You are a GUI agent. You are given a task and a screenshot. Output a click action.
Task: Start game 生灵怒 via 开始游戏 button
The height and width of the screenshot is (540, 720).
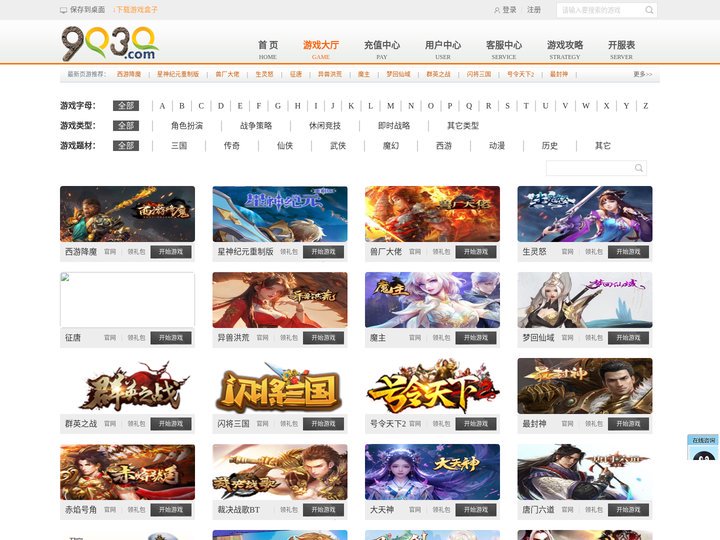[628, 252]
